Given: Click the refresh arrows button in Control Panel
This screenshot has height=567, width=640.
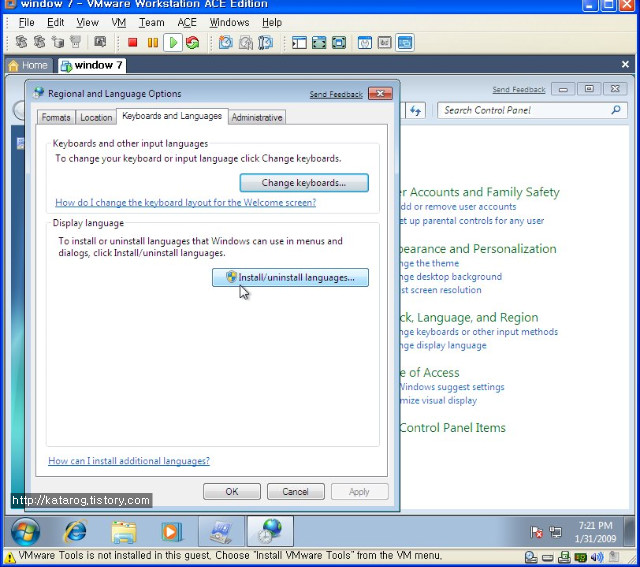Looking at the screenshot, I should coord(416,111).
